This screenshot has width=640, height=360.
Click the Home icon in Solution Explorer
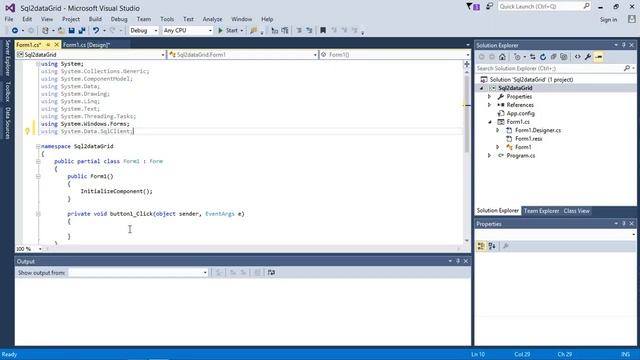point(502,57)
